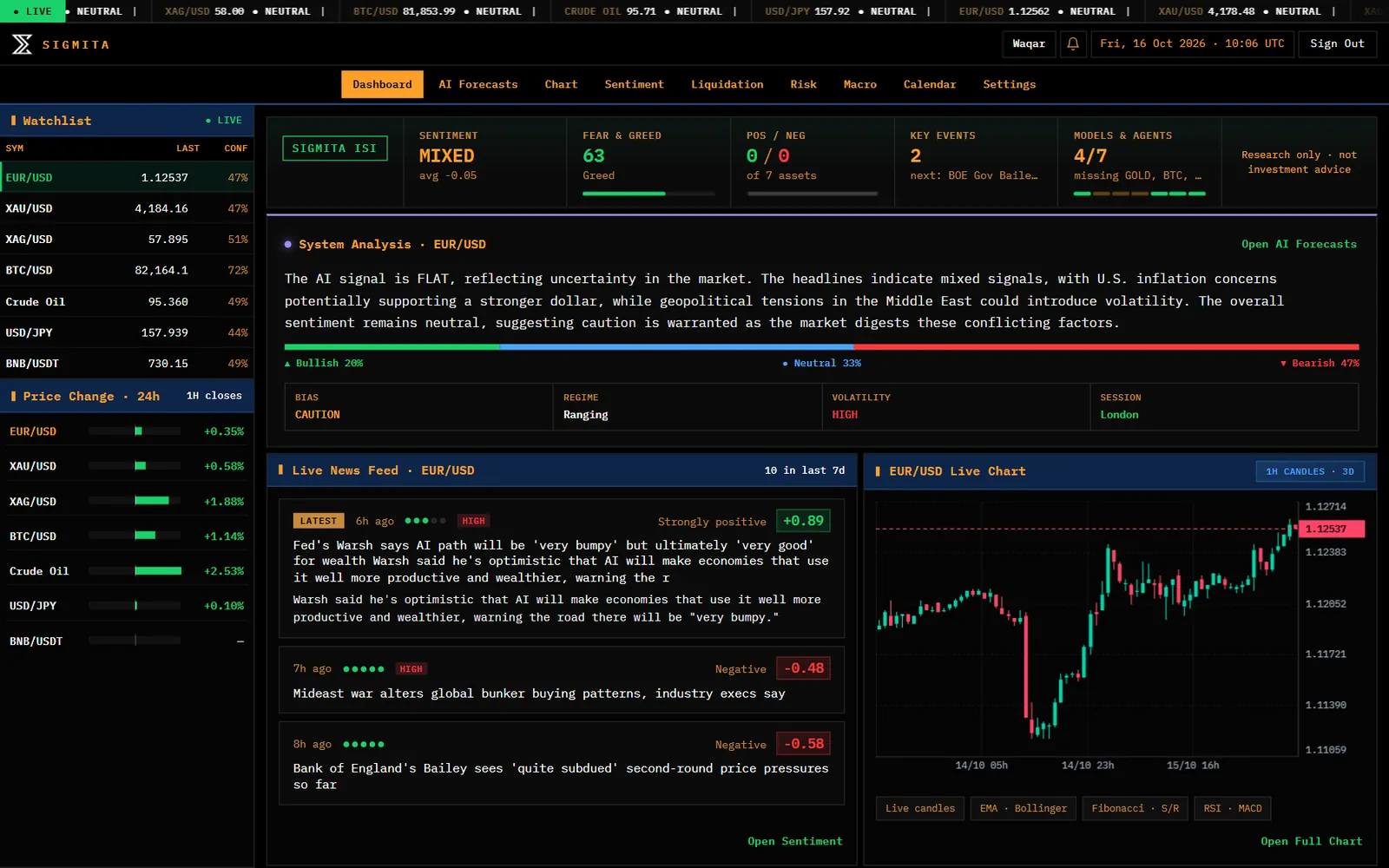
Task: View the Calendar tab
Action: click(929, 84)
